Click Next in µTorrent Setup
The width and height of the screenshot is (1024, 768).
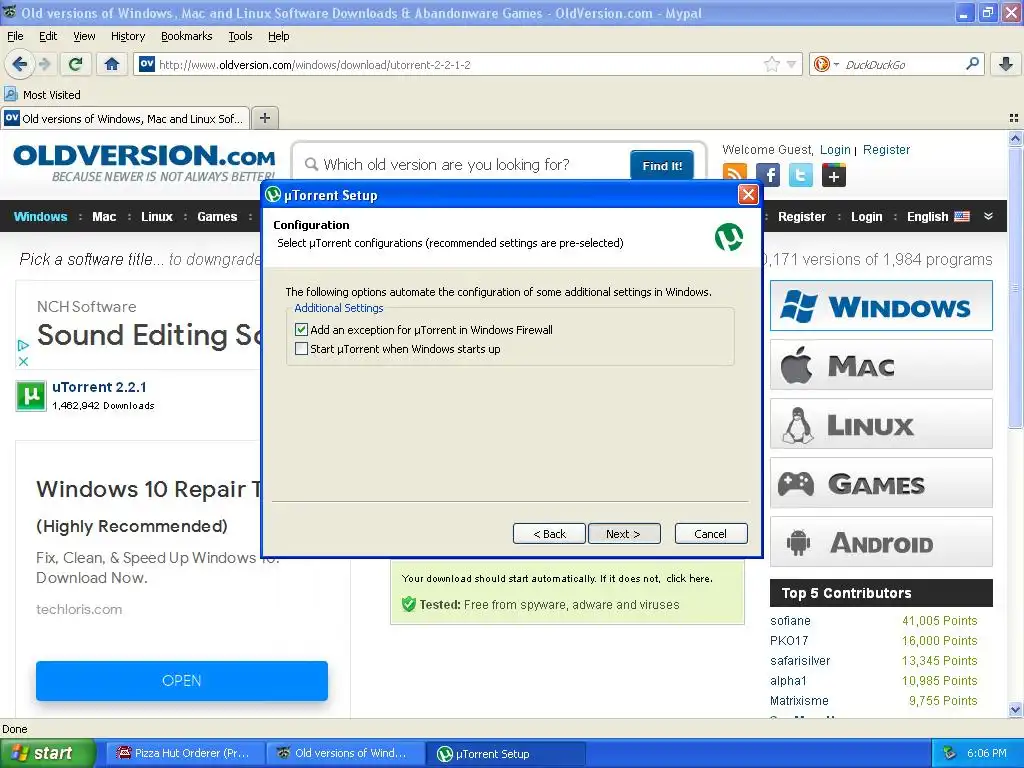tap(624, 534)
